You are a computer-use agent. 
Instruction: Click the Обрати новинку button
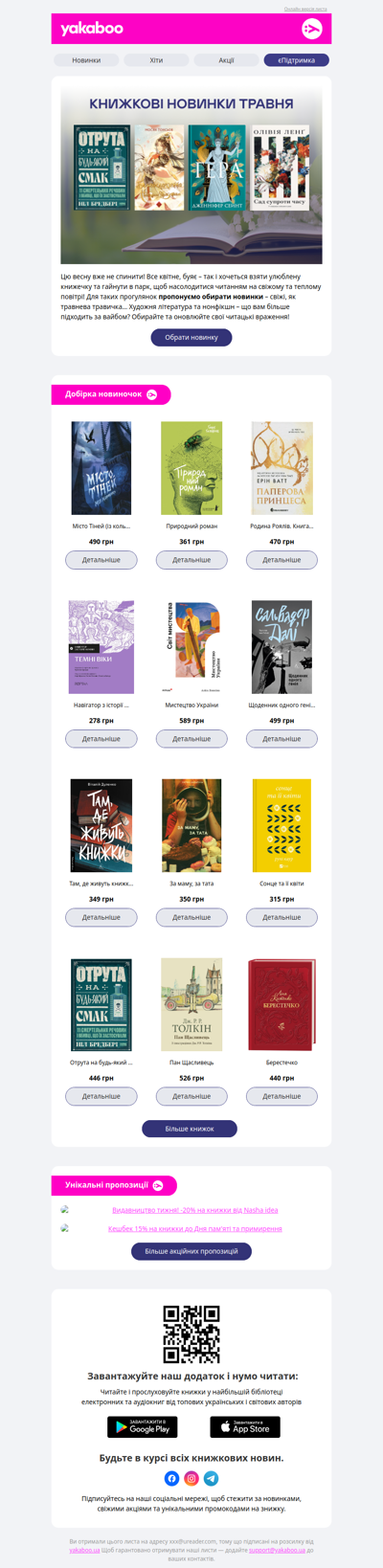click(x=191, y=337)
